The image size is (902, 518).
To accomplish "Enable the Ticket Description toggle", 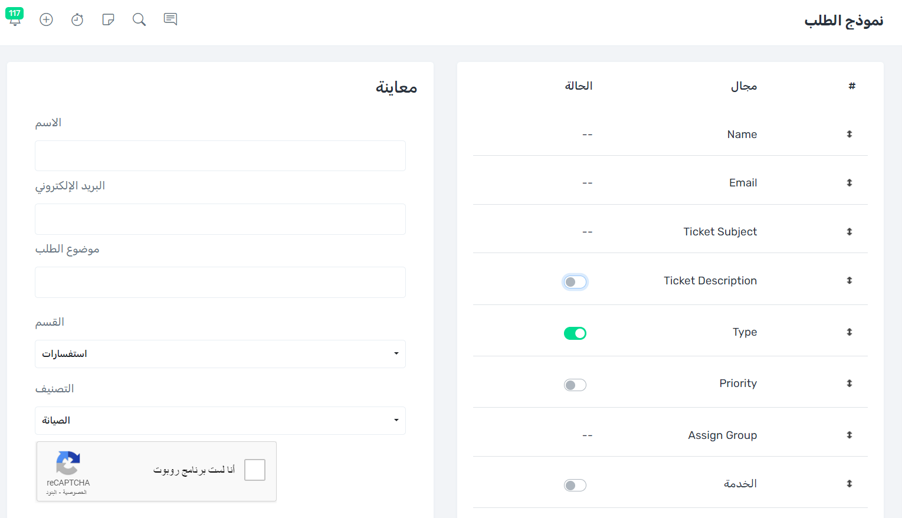I will pyautogui.click(x=575, y=282).
